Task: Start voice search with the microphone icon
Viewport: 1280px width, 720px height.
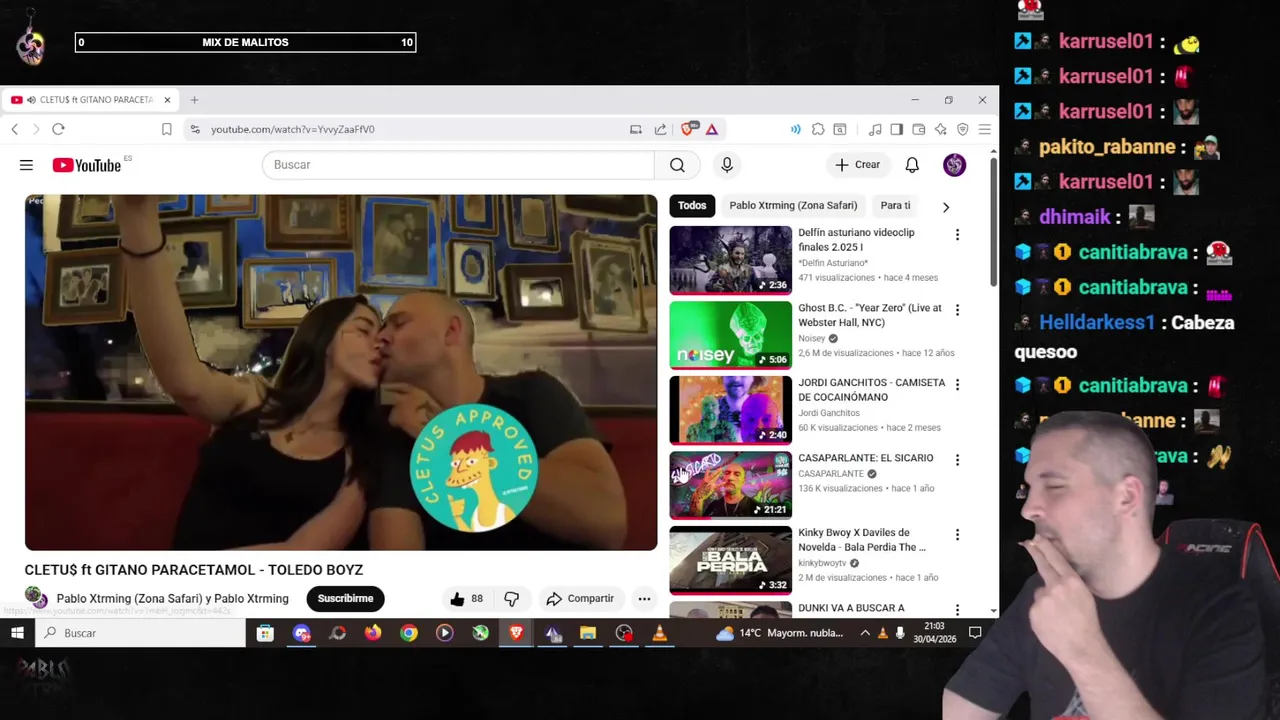Action: point(727,165)
